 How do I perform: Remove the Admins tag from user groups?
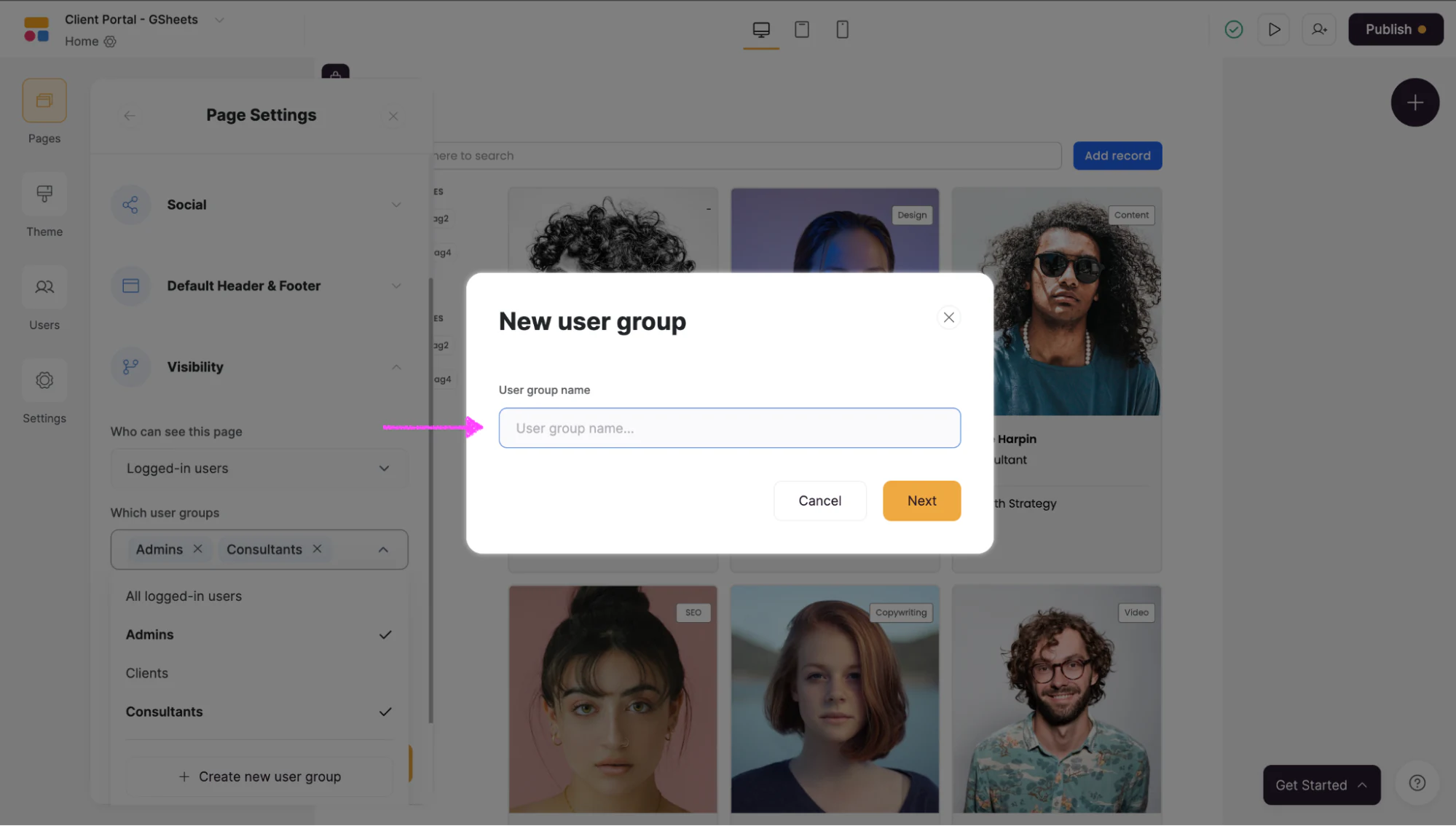[x=197, y=548]
